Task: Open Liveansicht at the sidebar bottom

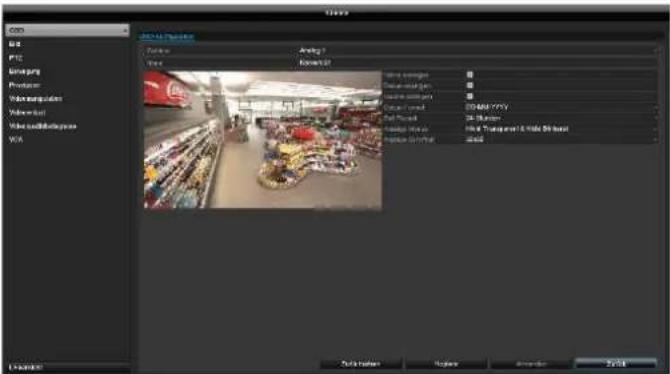Action: [26, 367]
